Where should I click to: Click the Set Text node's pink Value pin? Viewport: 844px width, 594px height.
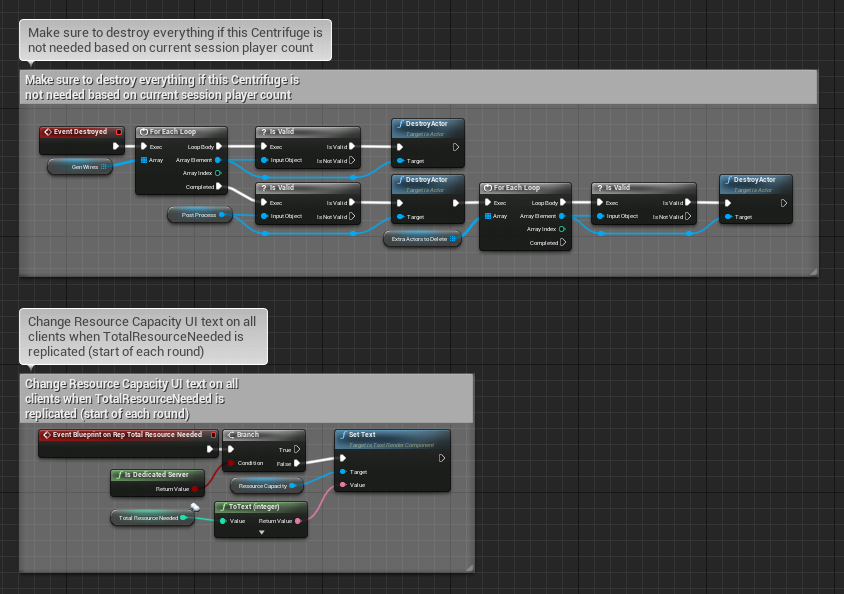pos(343,485)
